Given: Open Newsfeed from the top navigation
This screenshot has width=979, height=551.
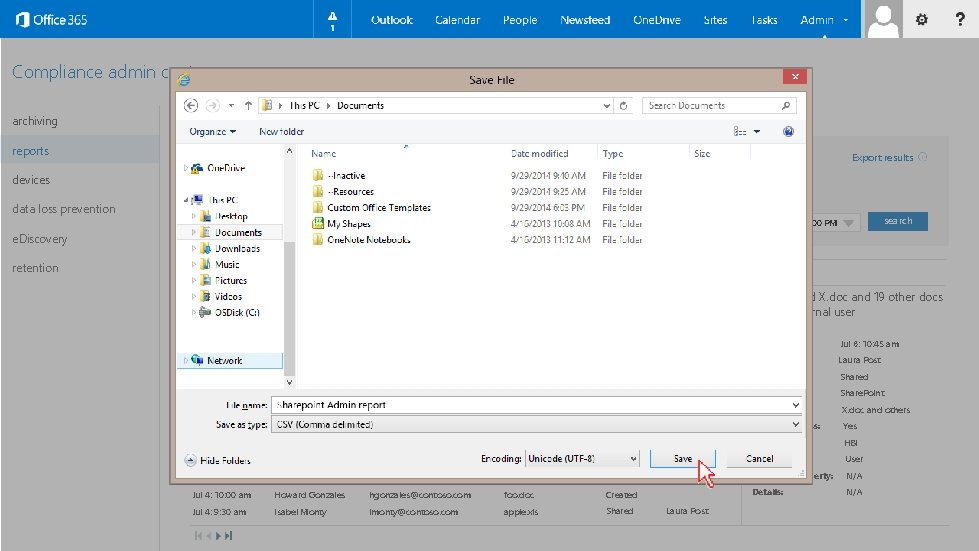Looking at the screenshot, I should (x=585, y=20).
